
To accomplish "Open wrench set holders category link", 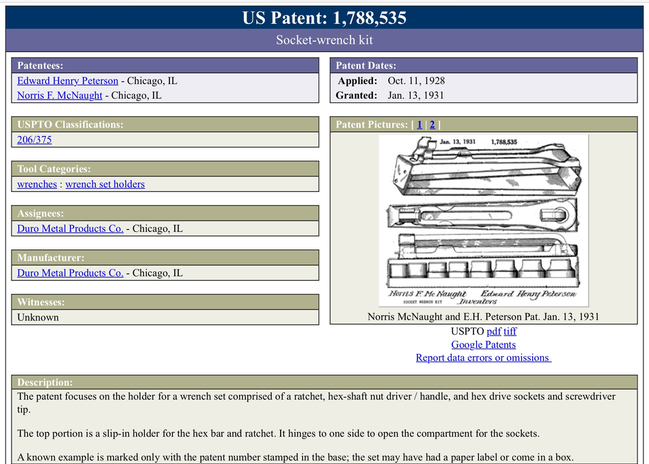I will tap(105, 184).
